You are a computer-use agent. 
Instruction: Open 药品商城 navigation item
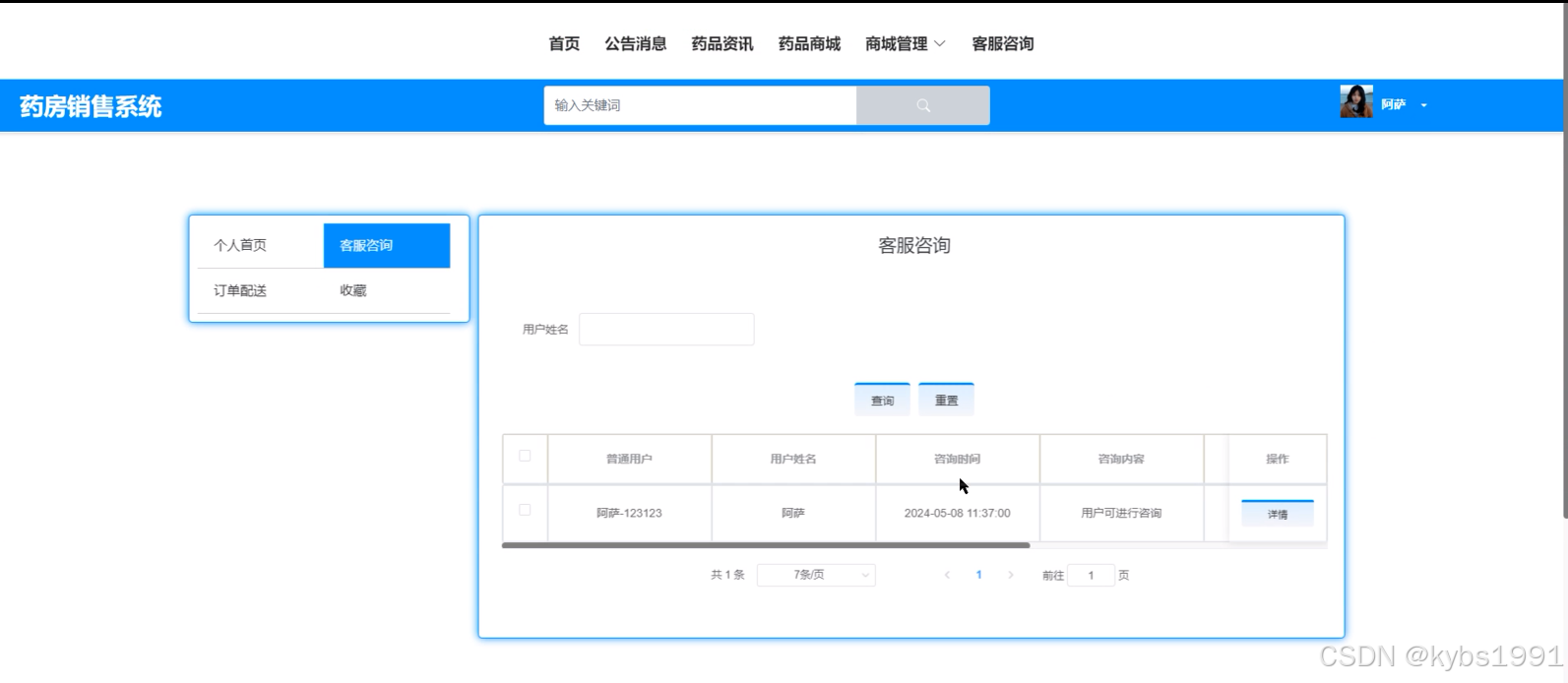(809, 43)
